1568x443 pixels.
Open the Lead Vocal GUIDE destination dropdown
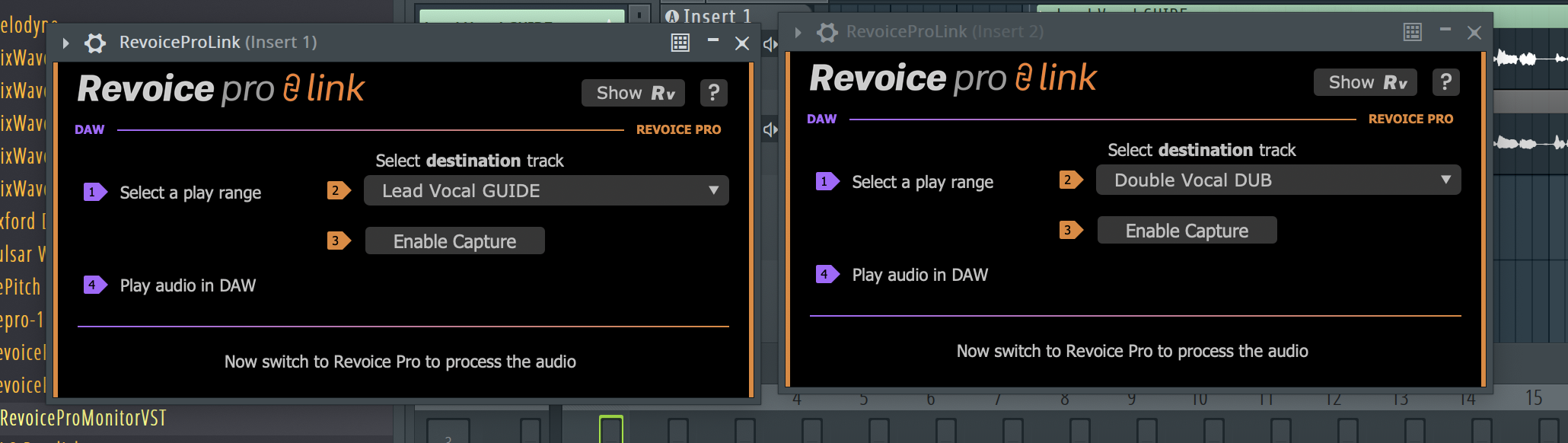(x=546, y=191)
